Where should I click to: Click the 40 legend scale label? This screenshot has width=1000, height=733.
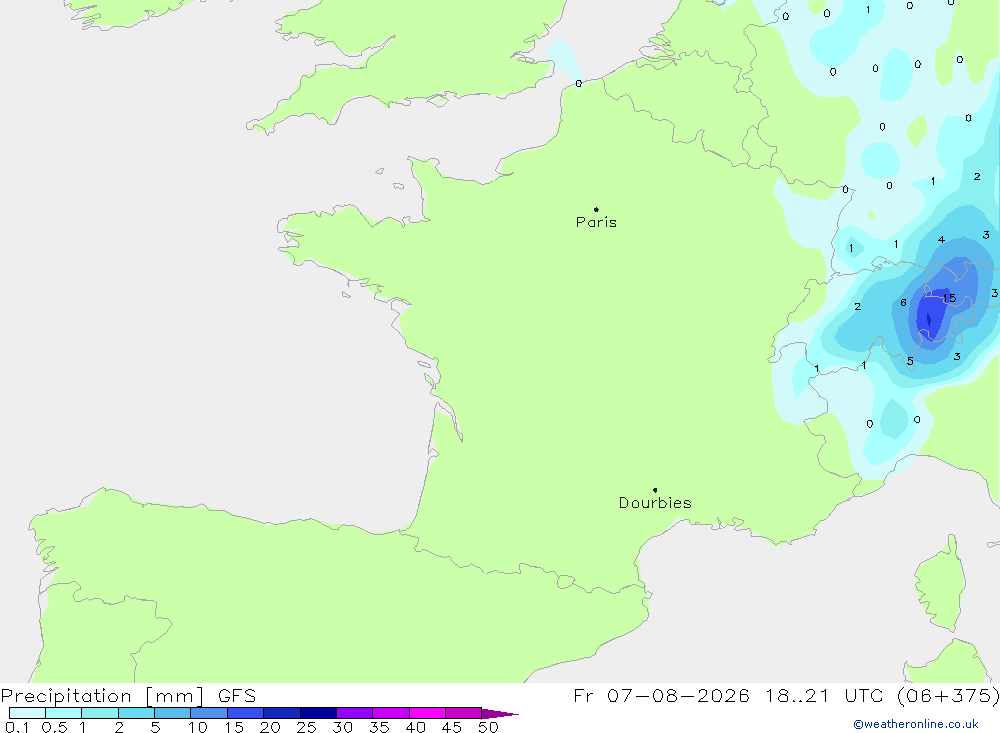point(416,727)
